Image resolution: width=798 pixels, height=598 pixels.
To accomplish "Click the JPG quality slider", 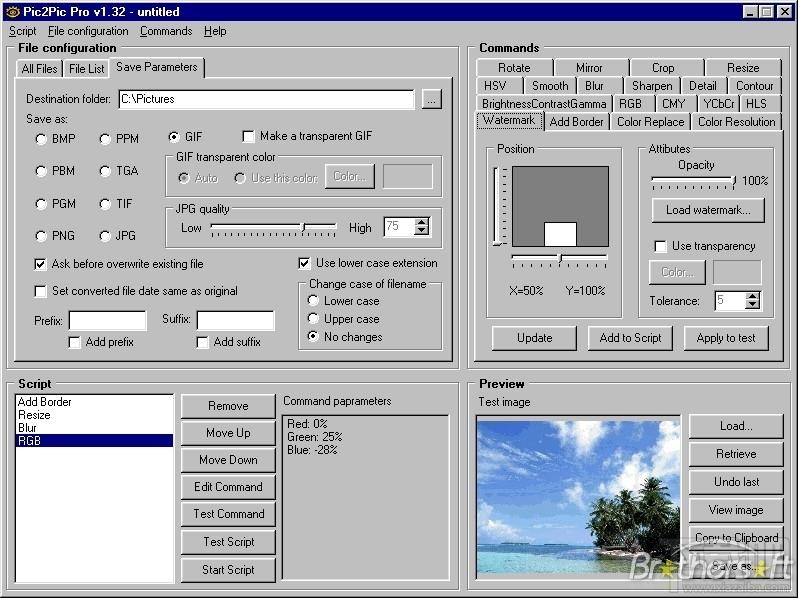I will click(273, 227).
